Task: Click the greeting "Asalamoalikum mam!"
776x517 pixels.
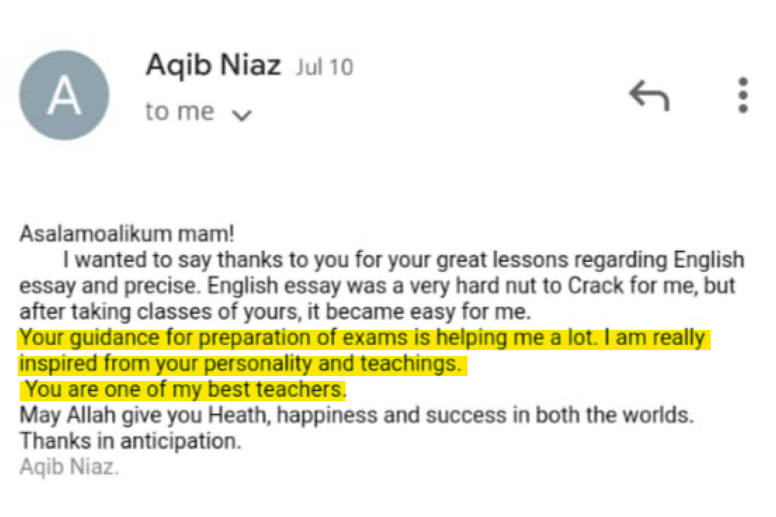Action: pyautogui.click(x=126, y=235)
